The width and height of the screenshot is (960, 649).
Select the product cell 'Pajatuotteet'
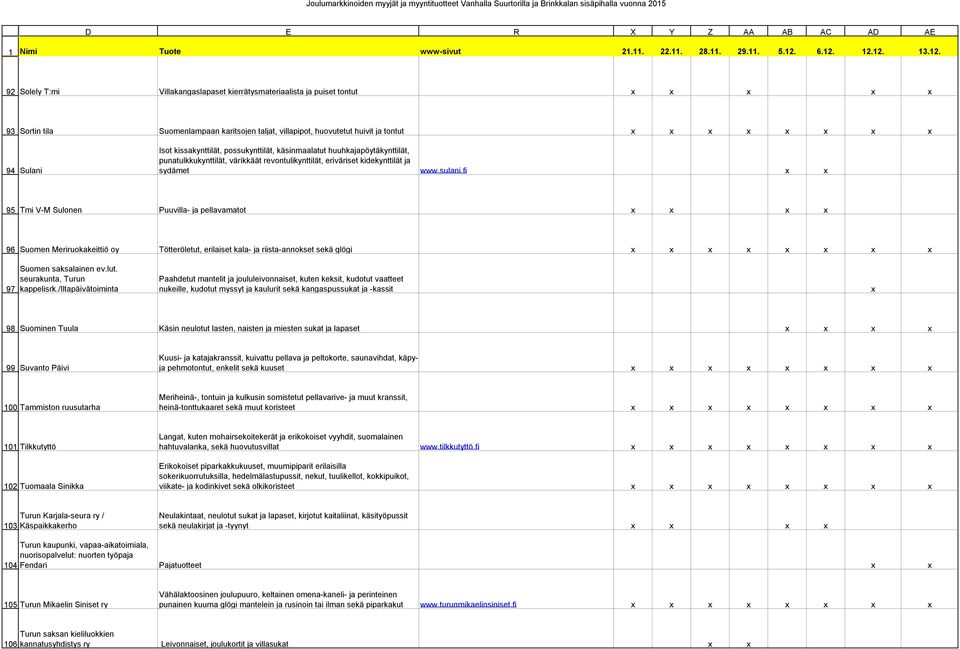pos(288,550)
